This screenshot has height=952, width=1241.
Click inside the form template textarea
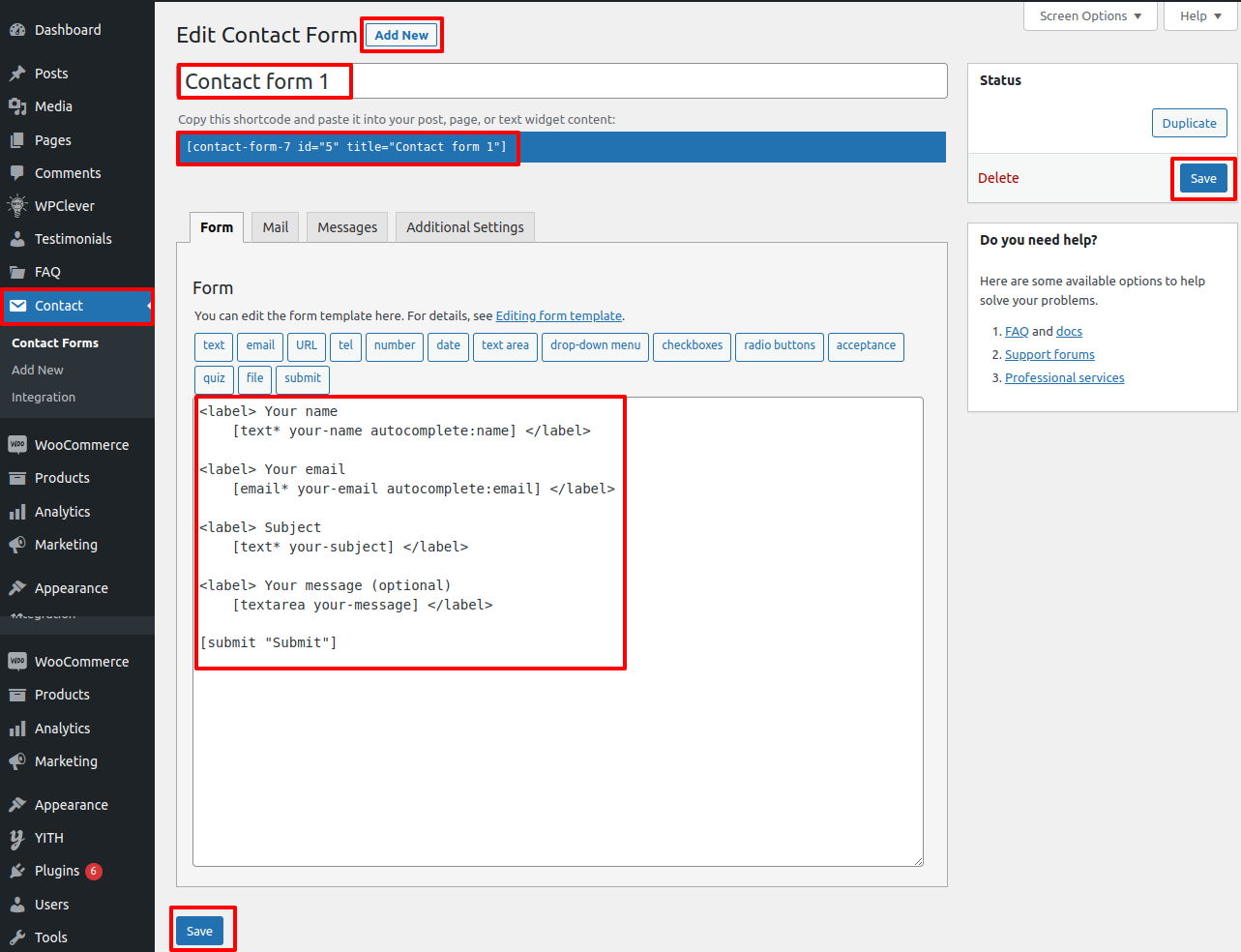click(x=558, y=632)
